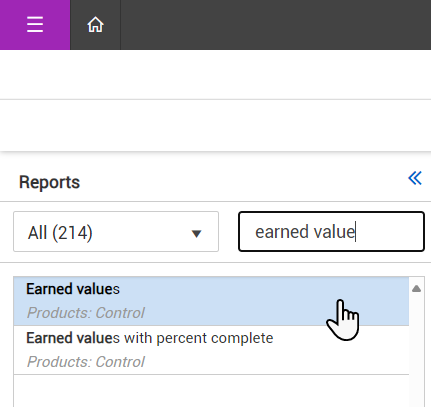431x407 pixels.
Task: Click the report list scrollbar track
Action: coord(416,350)
